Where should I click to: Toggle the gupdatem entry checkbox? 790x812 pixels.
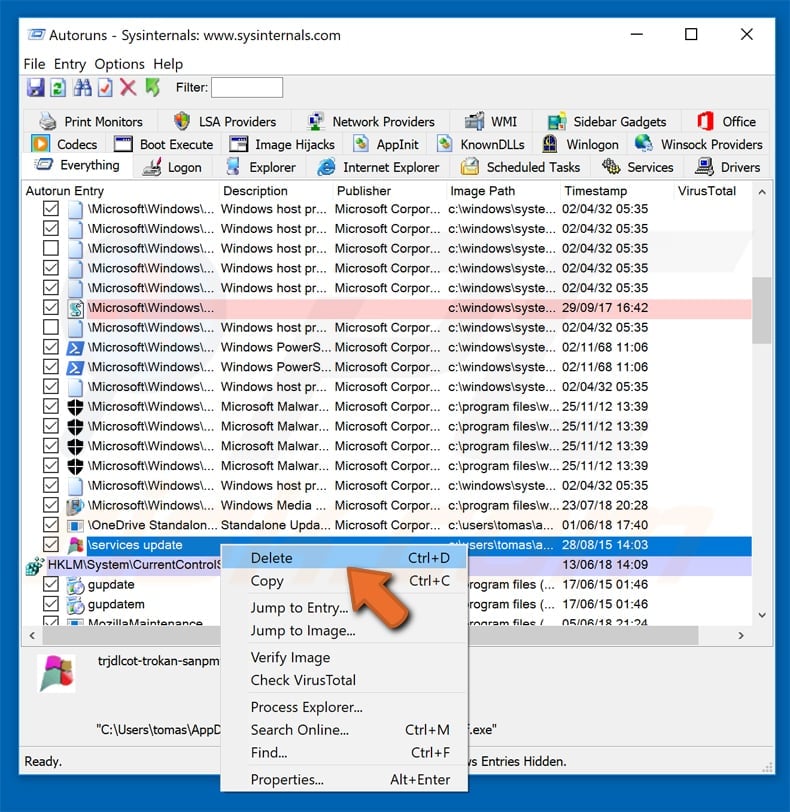pyautogui.click(x=51, y=604)
